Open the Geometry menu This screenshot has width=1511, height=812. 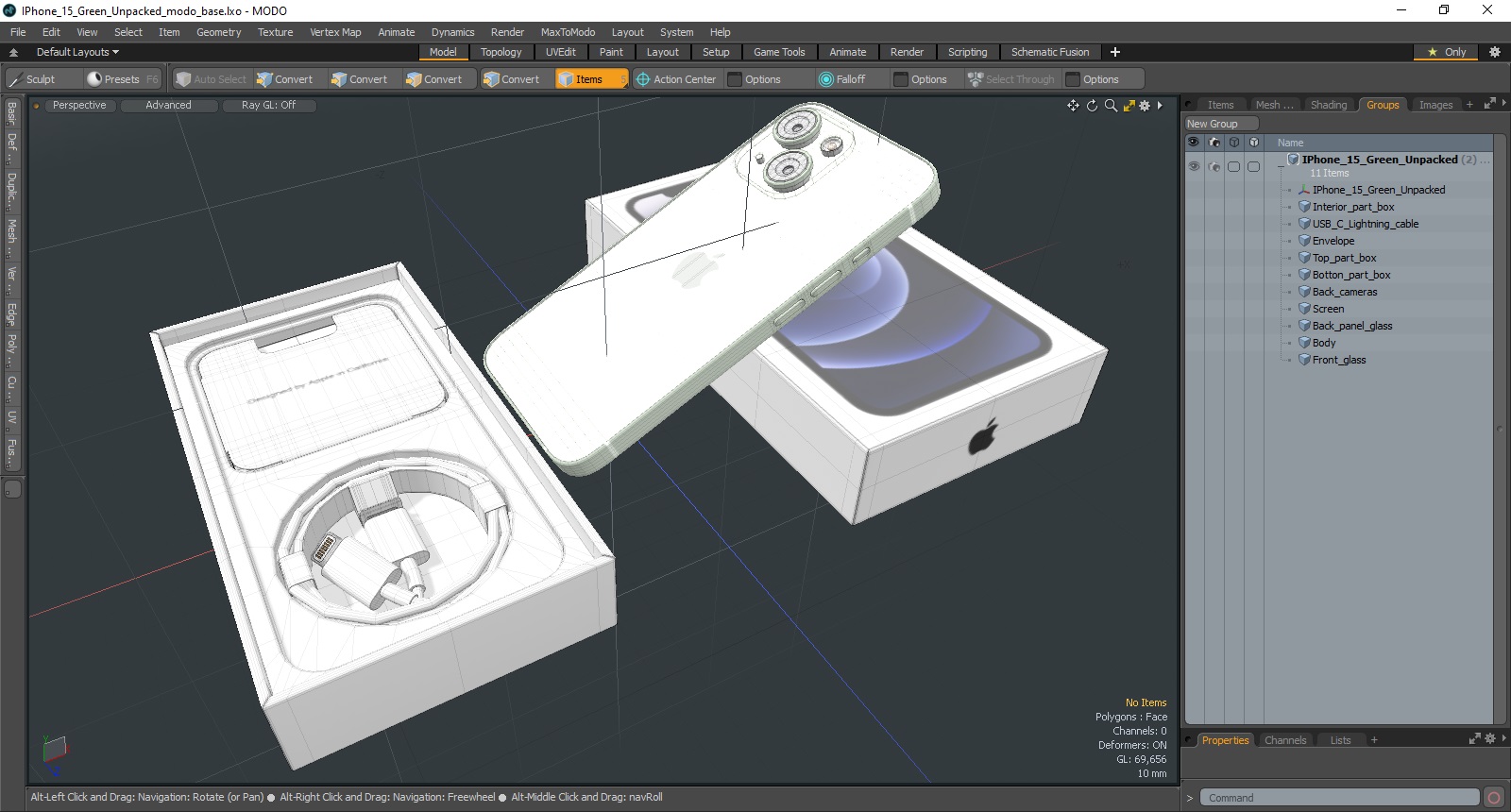[x=218, y=32]
